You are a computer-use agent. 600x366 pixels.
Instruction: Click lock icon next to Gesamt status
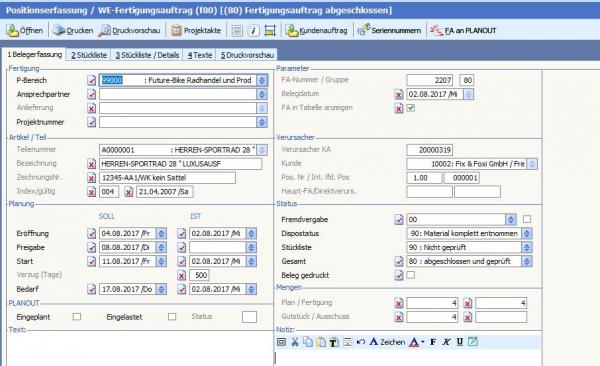coord(399,261)
